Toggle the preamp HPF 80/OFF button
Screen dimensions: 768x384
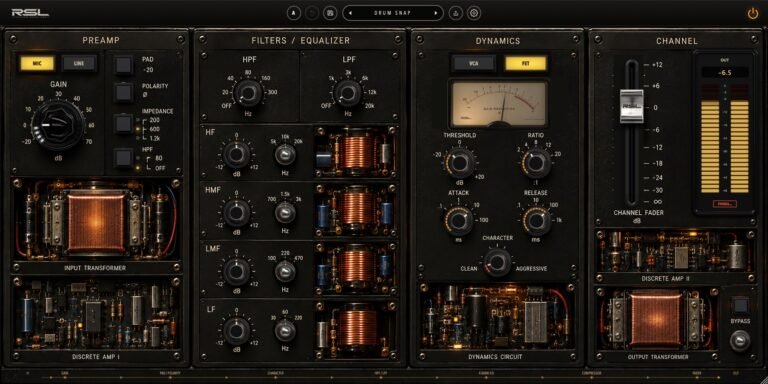coord(123,158)
